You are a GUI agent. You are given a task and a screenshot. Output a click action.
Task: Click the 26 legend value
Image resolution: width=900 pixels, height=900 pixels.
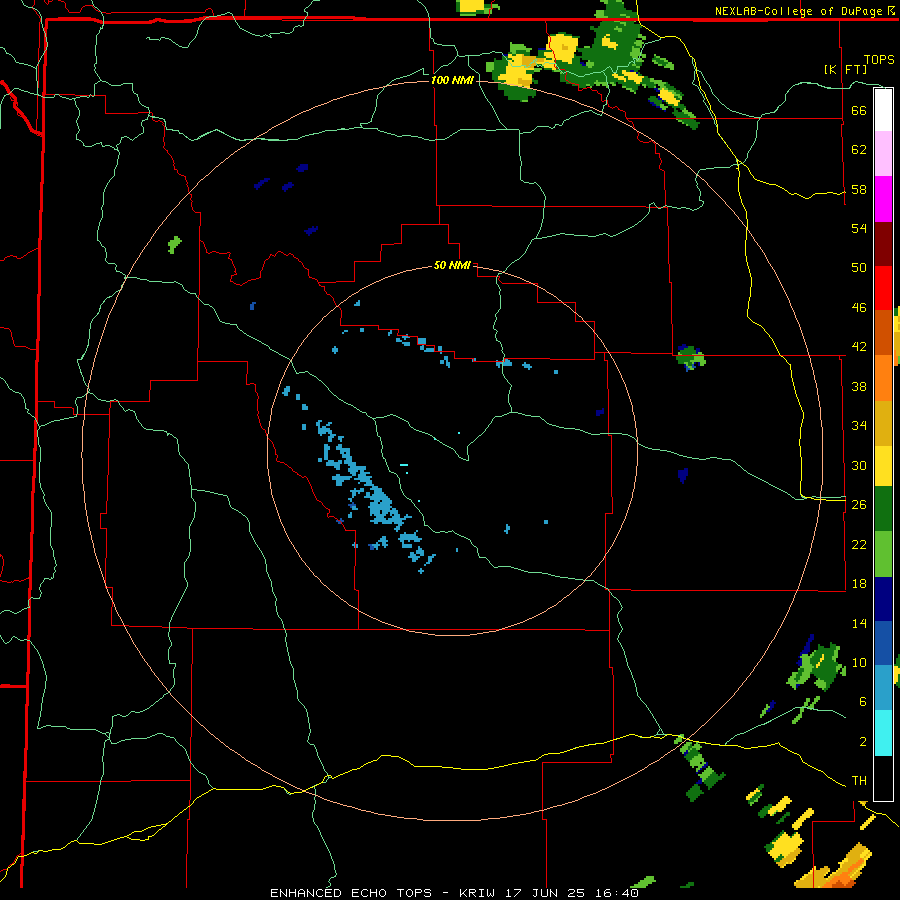859,505
